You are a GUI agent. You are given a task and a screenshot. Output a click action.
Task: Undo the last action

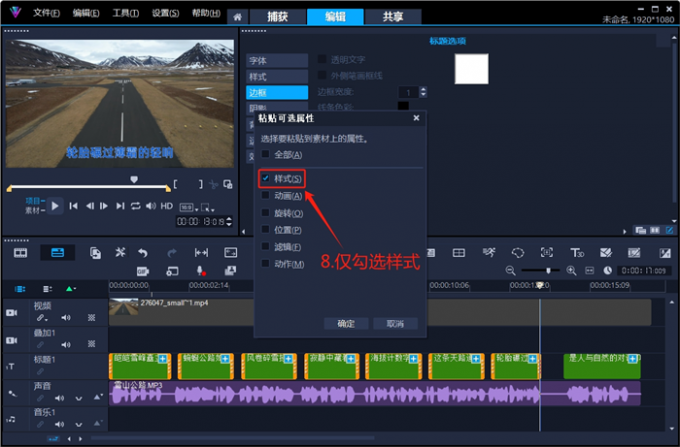pyautogui.click(x=143, y=252)
